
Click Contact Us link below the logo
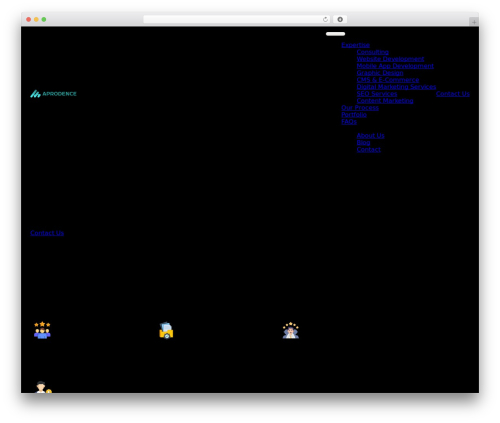(x=47, y=233)
